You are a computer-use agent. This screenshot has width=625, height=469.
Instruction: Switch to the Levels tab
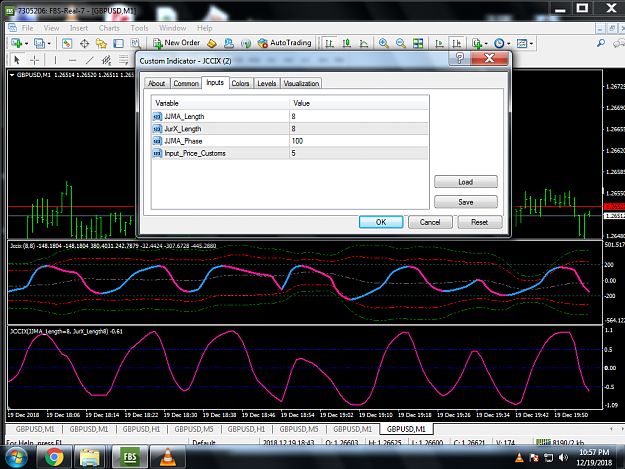[267, 83]
